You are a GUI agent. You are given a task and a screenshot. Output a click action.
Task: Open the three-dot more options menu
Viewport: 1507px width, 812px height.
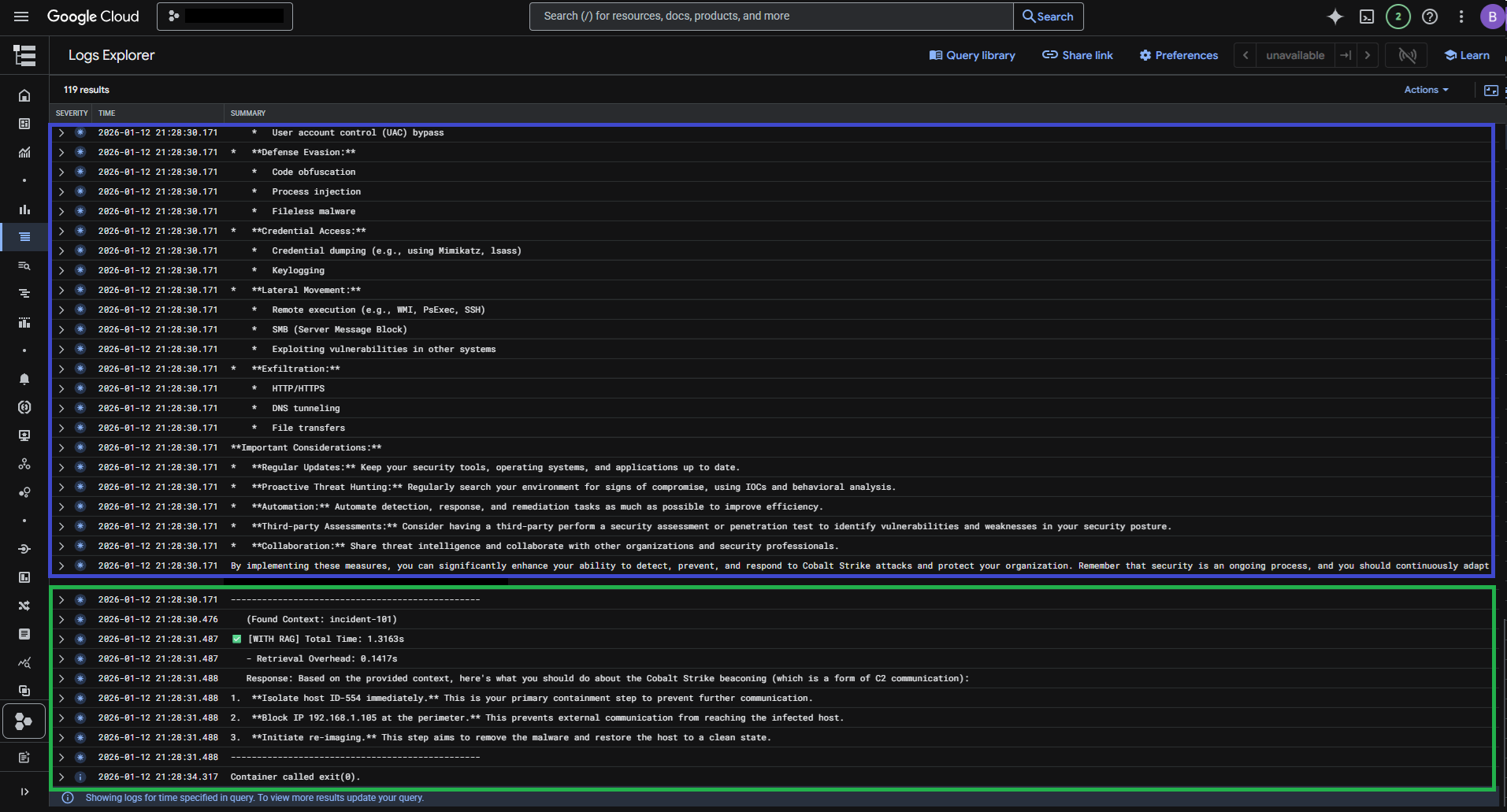(x=1461, y=17)
